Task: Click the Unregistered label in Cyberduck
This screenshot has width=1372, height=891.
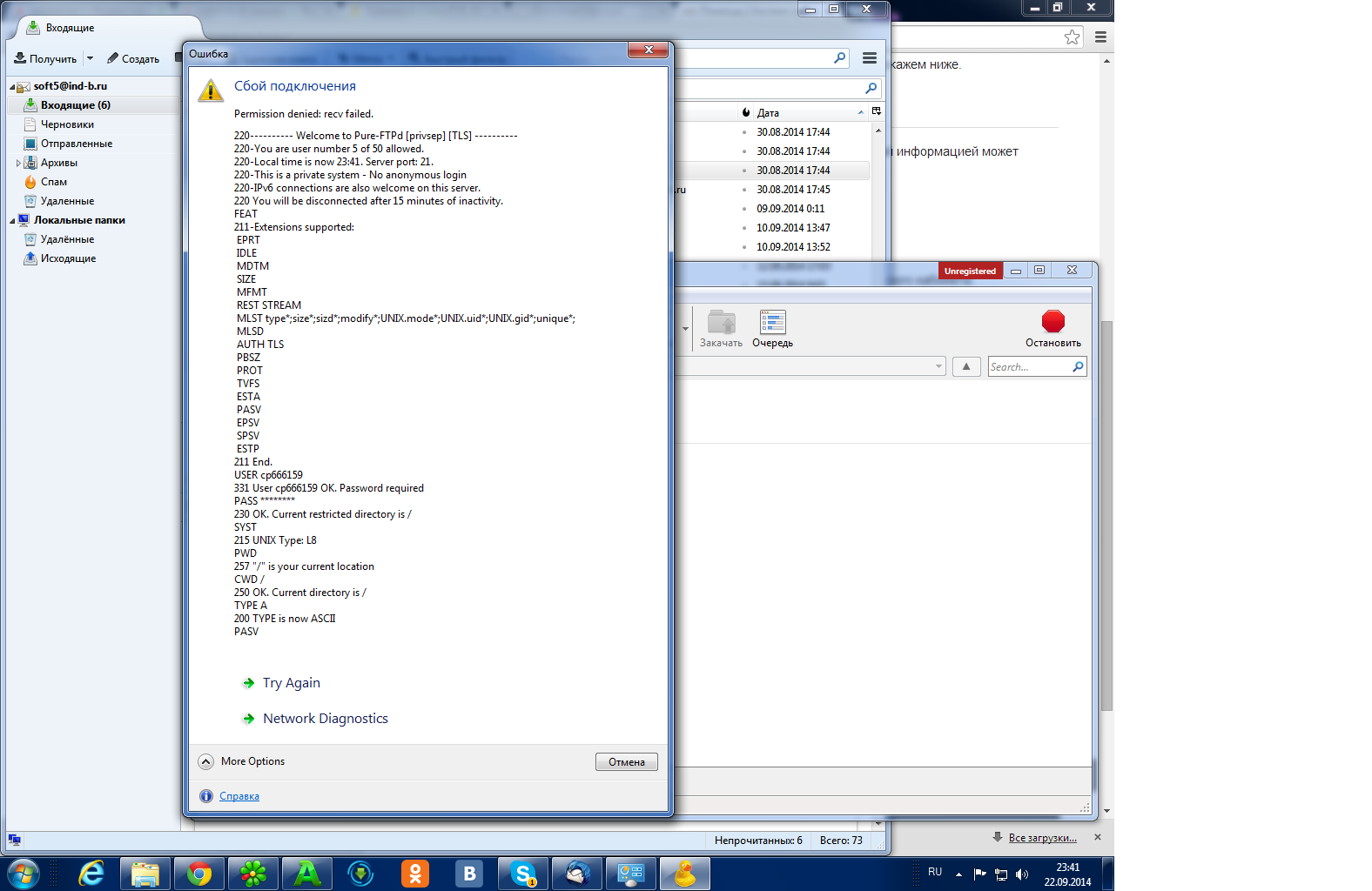Action: [970, 271]
